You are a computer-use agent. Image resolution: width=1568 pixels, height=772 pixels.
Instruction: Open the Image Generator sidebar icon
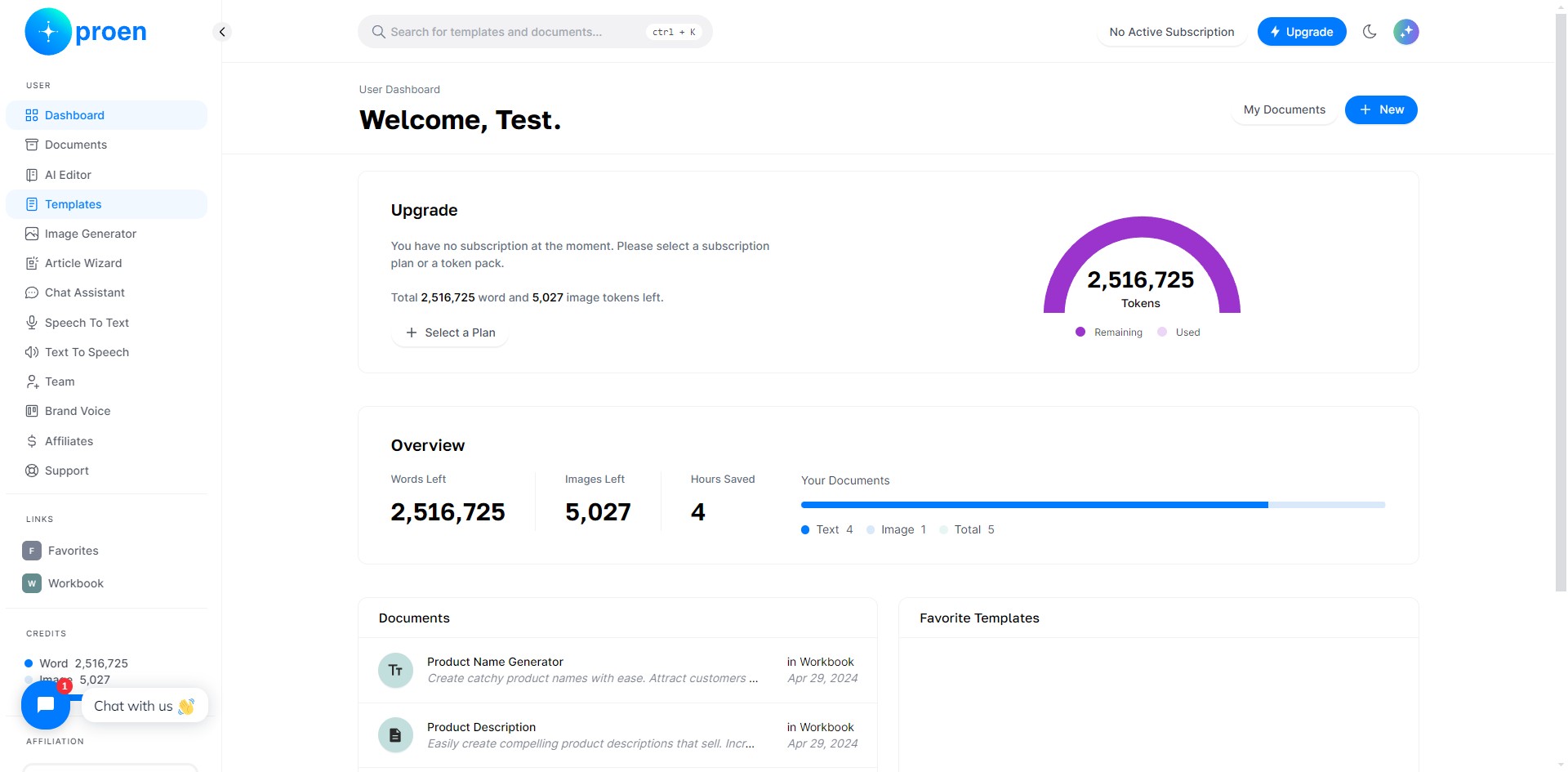(32, 234)
